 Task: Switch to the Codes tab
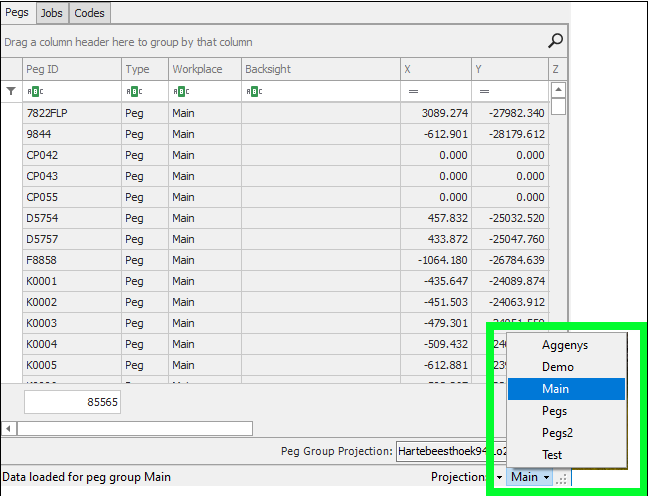coord(89,12)
